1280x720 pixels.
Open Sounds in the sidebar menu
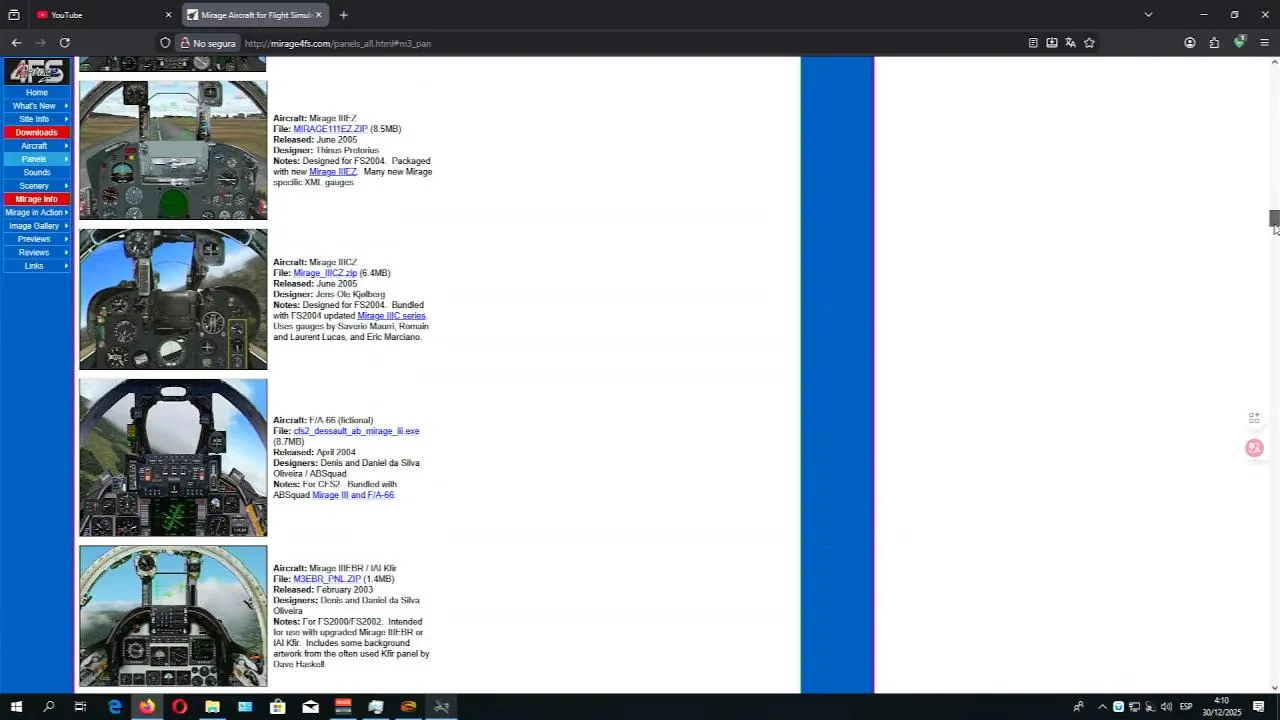click(37, 172)
